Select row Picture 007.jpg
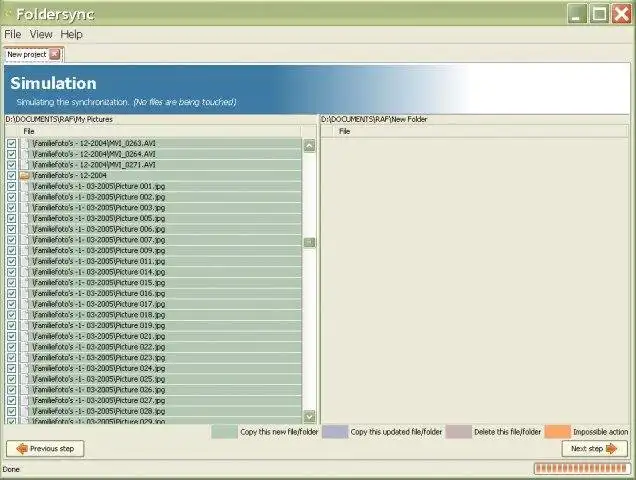The image size is (636, 480). 160,240
